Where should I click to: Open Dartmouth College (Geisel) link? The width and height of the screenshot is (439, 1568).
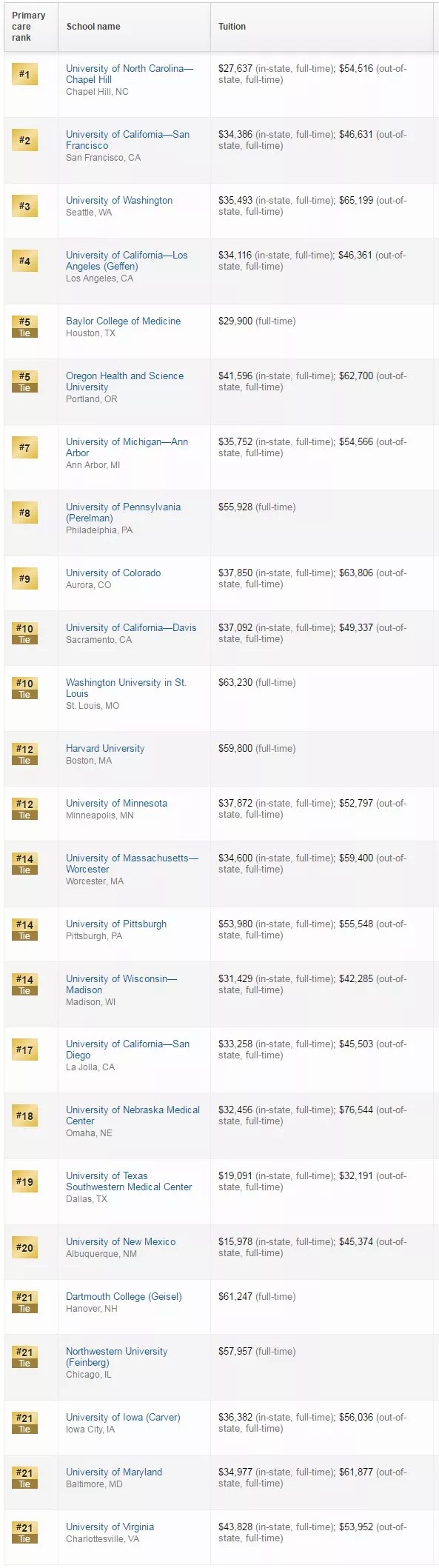click(x=124, y=1296)
